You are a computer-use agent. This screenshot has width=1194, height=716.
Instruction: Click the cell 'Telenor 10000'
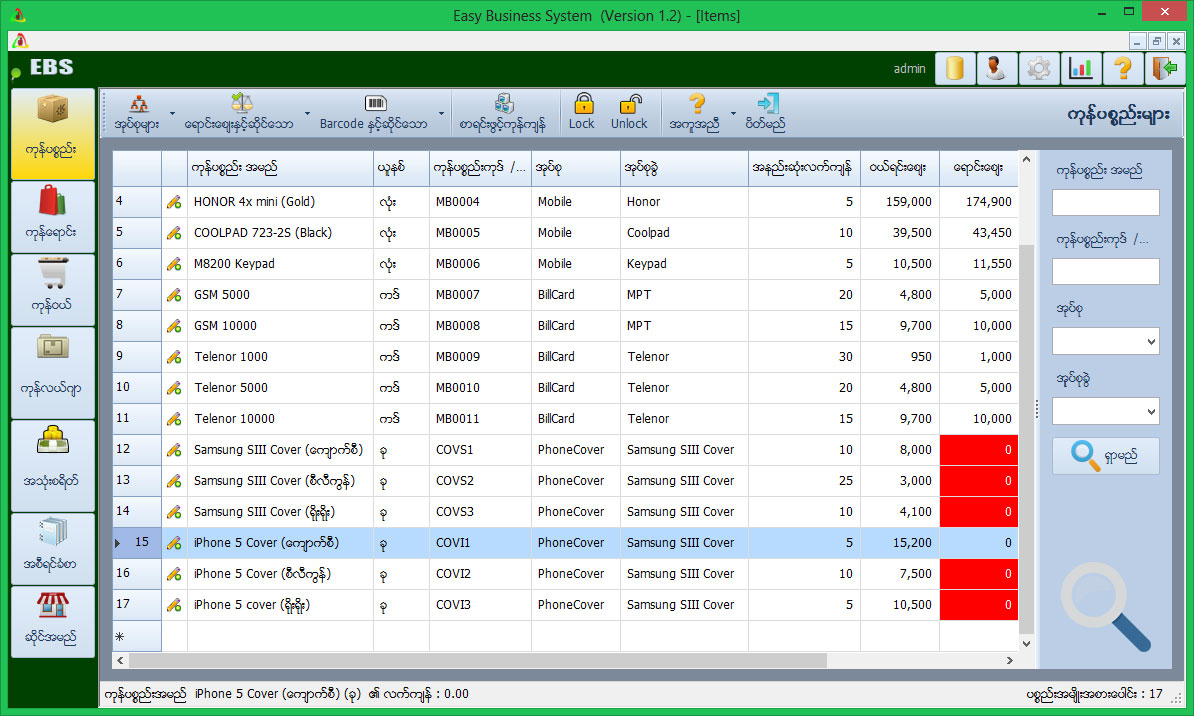coord(280,419)
